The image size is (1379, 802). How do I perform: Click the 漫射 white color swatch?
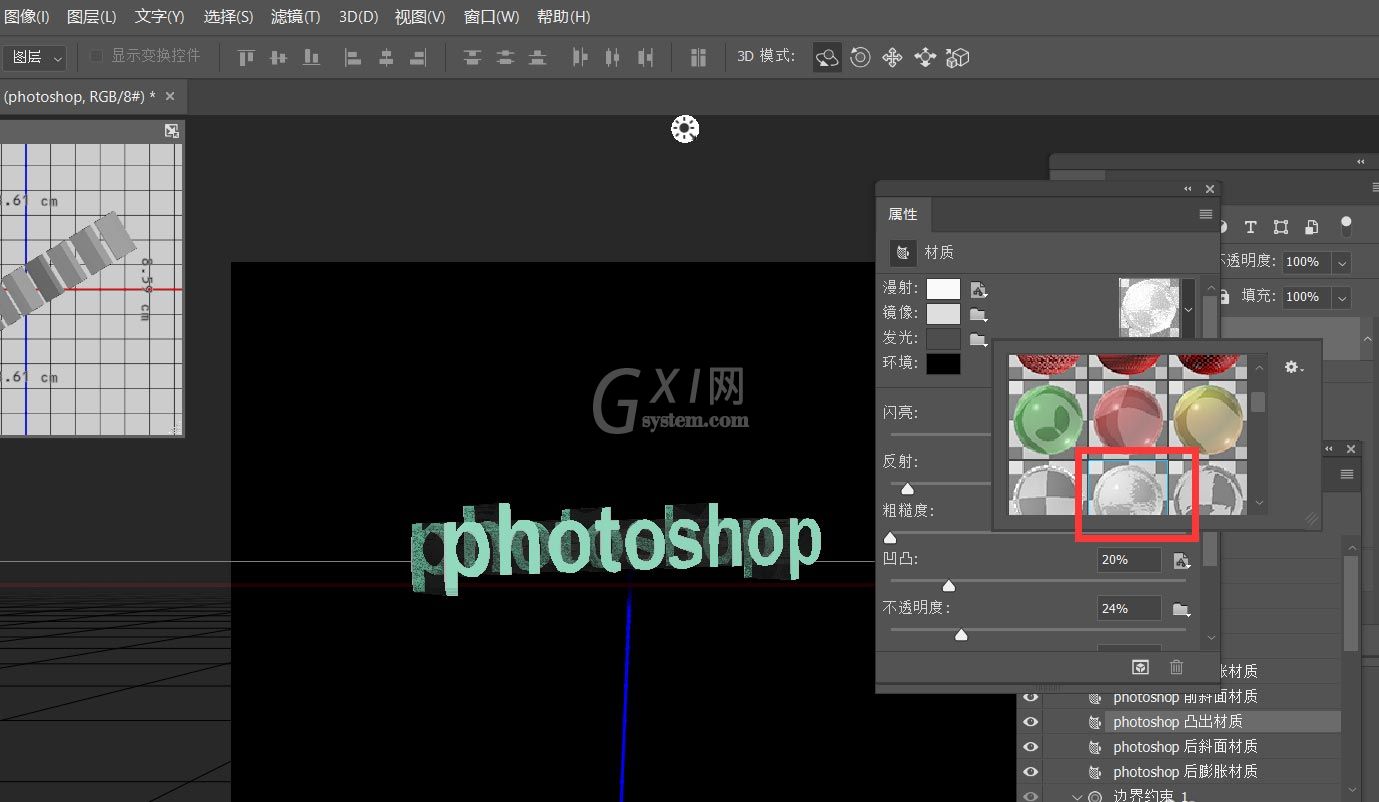pos(943,289)
